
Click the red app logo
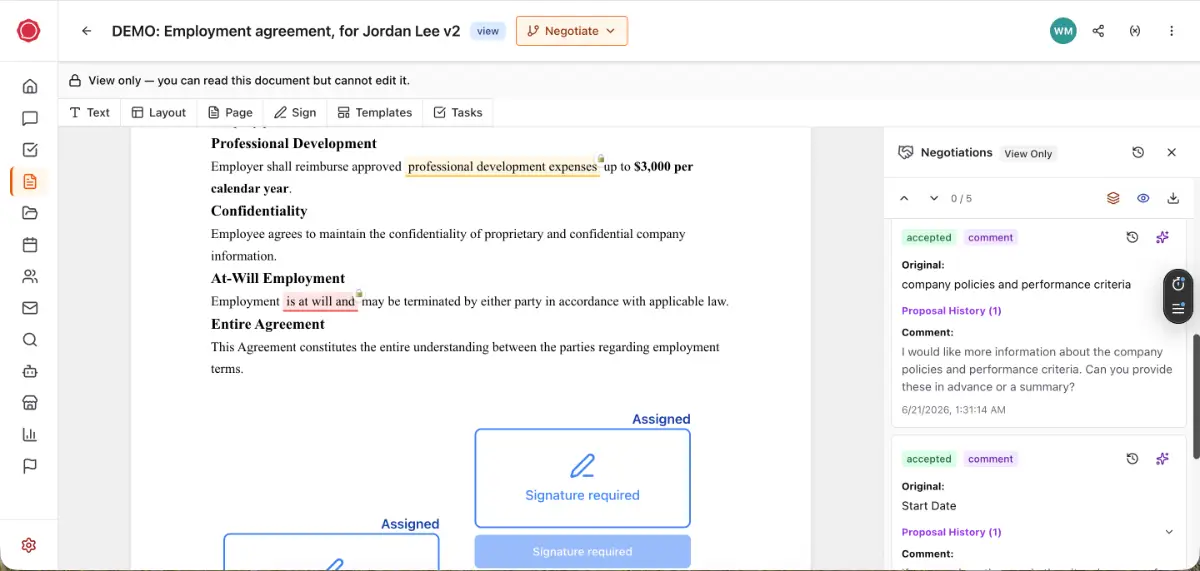(x=29, y=31)
